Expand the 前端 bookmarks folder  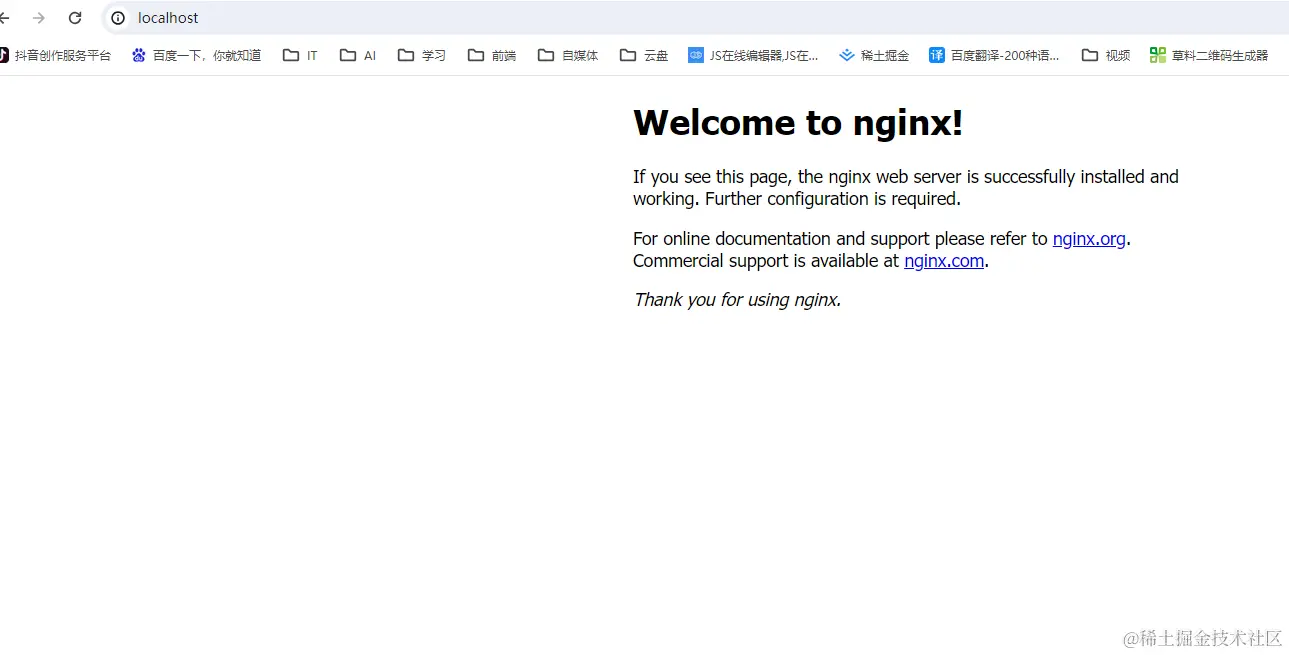click(492, 55)
